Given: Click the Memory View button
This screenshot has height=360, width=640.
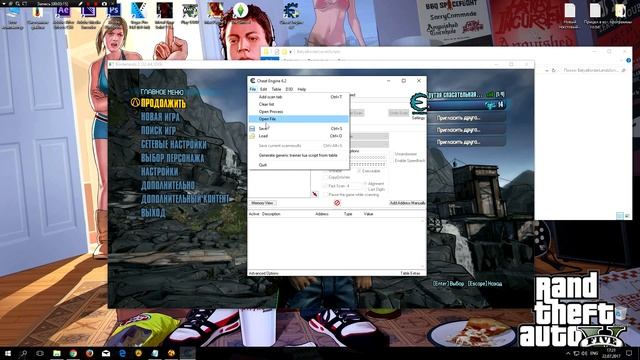Looking at the screenshot, I should pyautogui.click(x=262, y=203).
